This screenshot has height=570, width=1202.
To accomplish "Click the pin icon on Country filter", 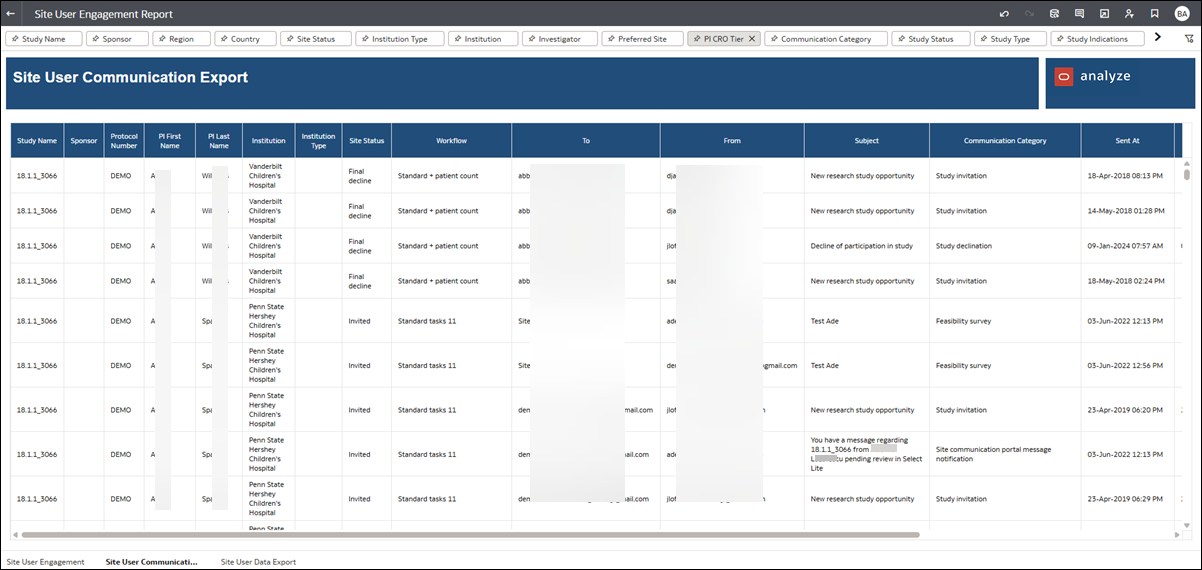I will point(223,39).
